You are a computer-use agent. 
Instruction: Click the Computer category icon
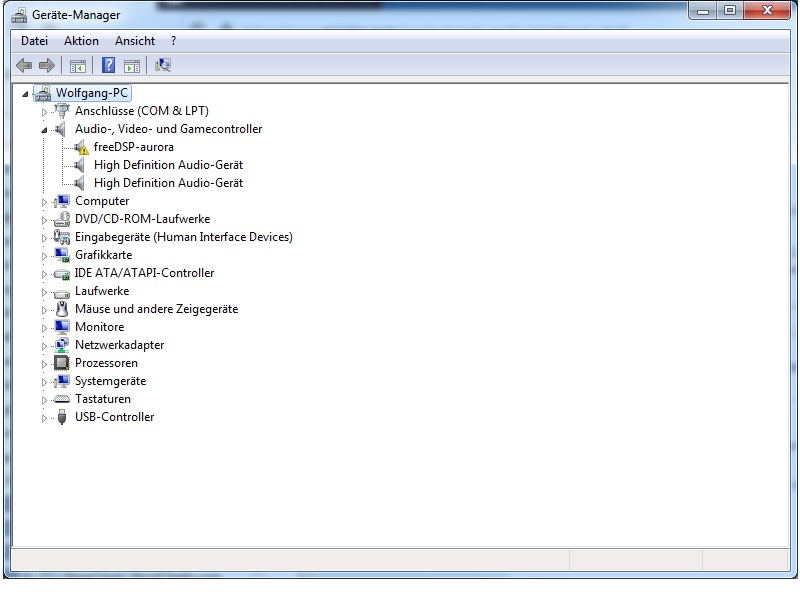[62, 201]
